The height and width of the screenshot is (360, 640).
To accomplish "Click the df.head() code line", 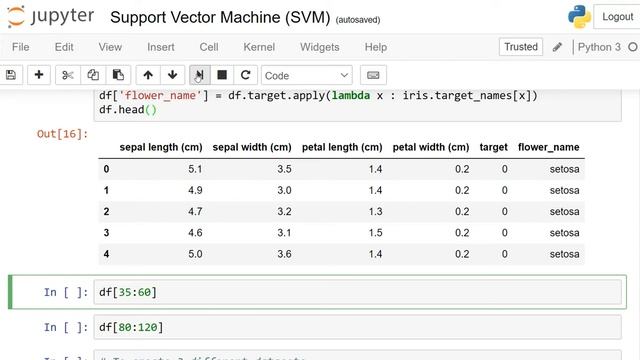I will click(x=128, y=110).
